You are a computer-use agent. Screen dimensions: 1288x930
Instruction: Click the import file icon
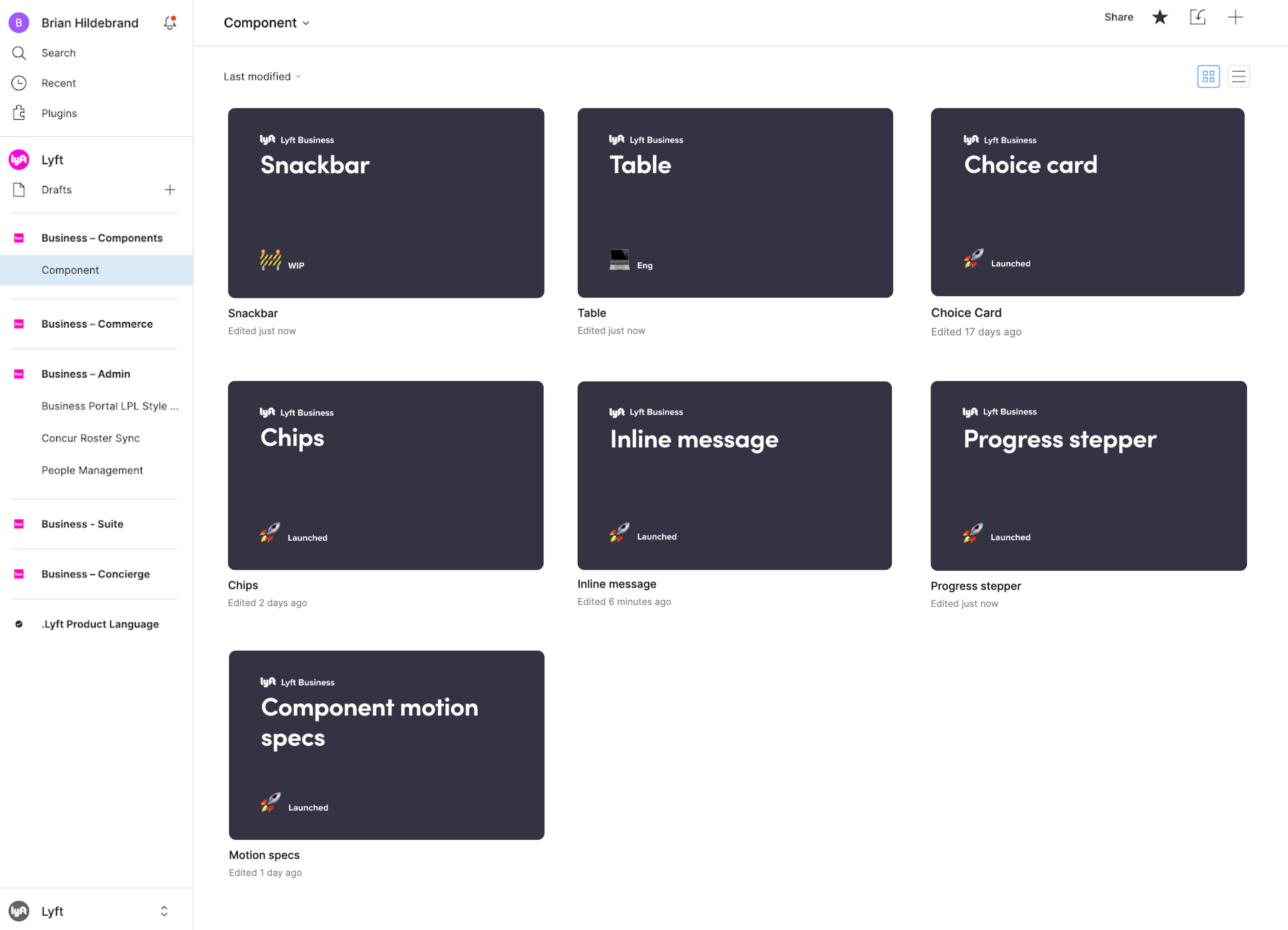(1198, 17)
